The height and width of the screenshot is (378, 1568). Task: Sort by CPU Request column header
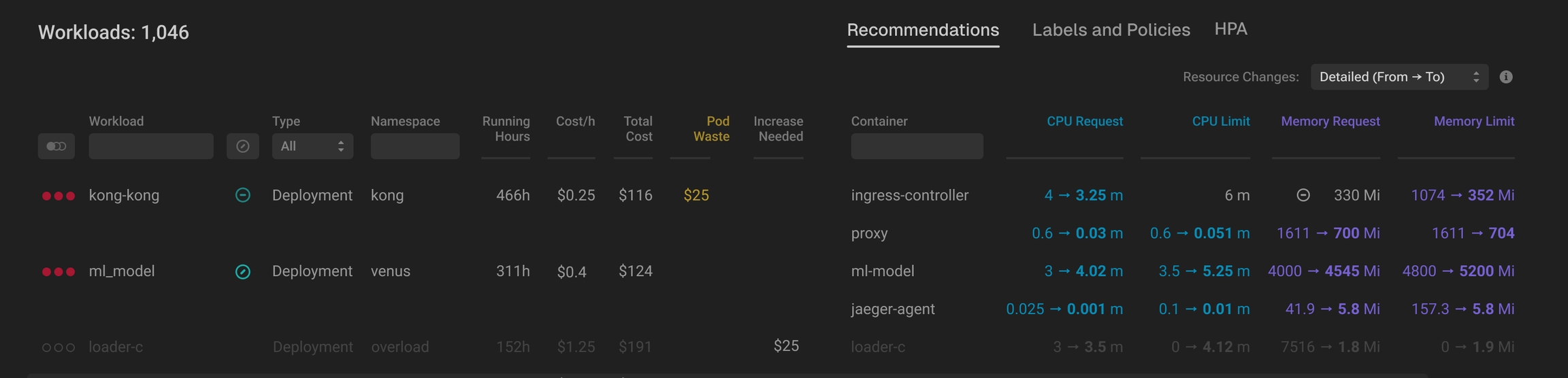coord(1084,121)
